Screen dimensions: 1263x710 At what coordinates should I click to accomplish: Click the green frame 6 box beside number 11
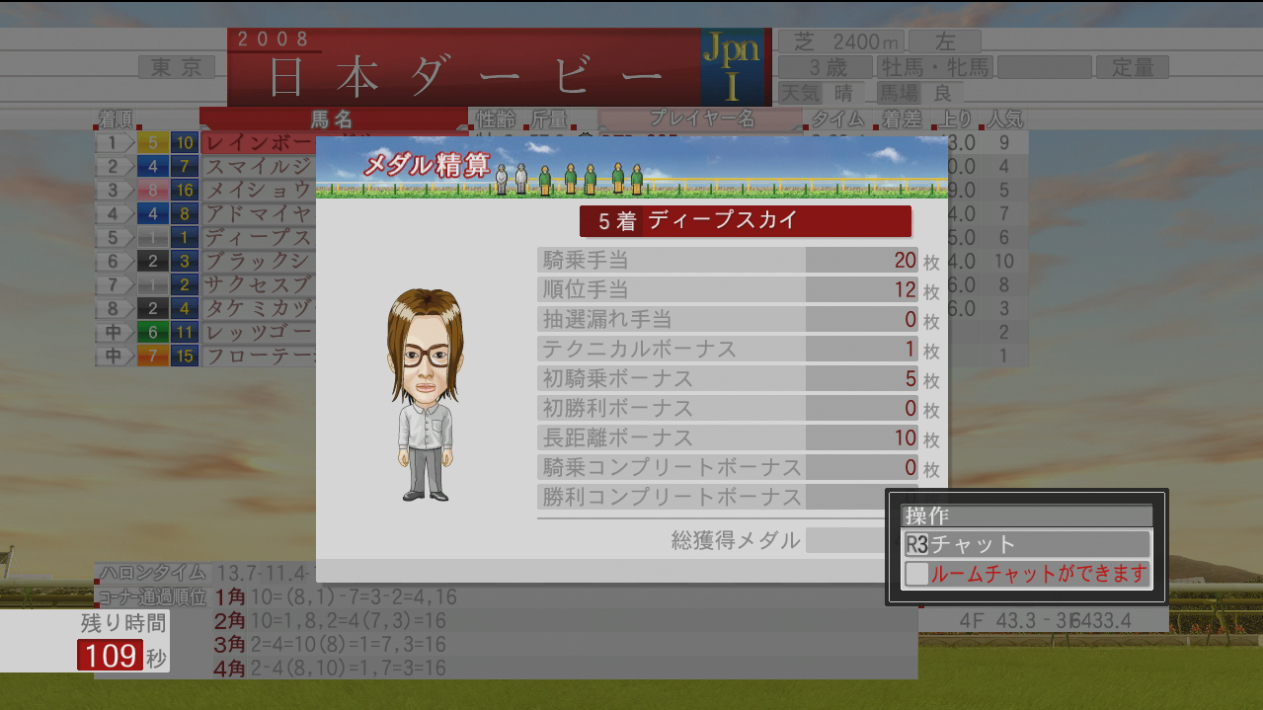[152, 332]
